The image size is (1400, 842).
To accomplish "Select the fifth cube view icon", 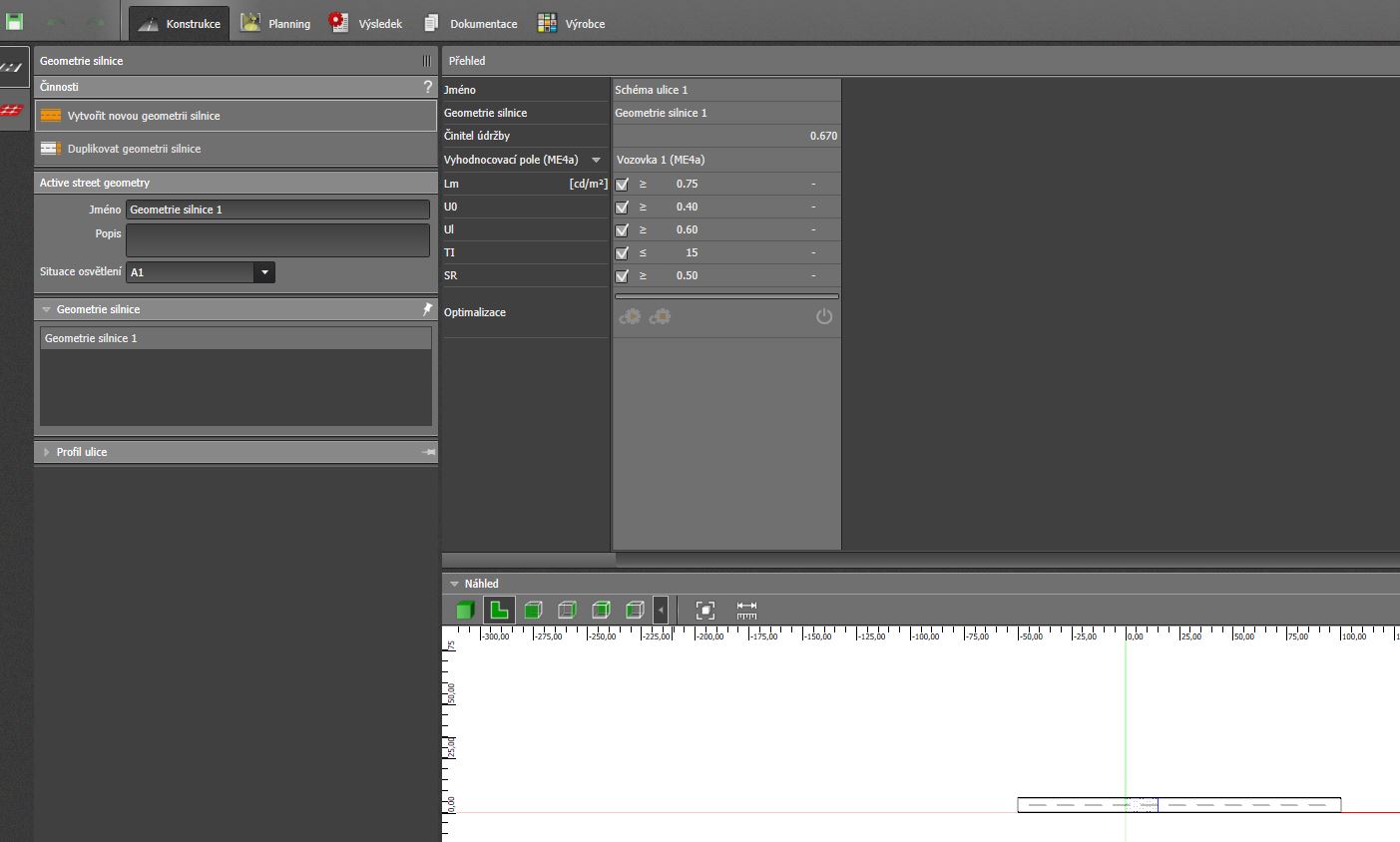I will pyautogui.click(x=601, y=610).
